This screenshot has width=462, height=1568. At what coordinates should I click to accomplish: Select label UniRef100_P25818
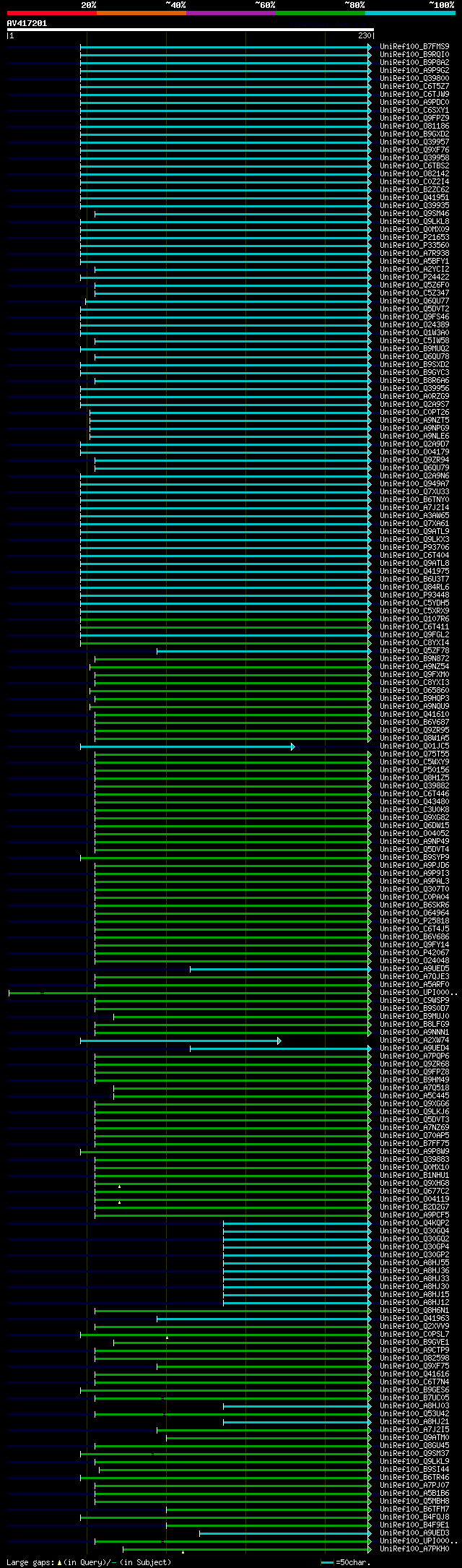[414, 921]
